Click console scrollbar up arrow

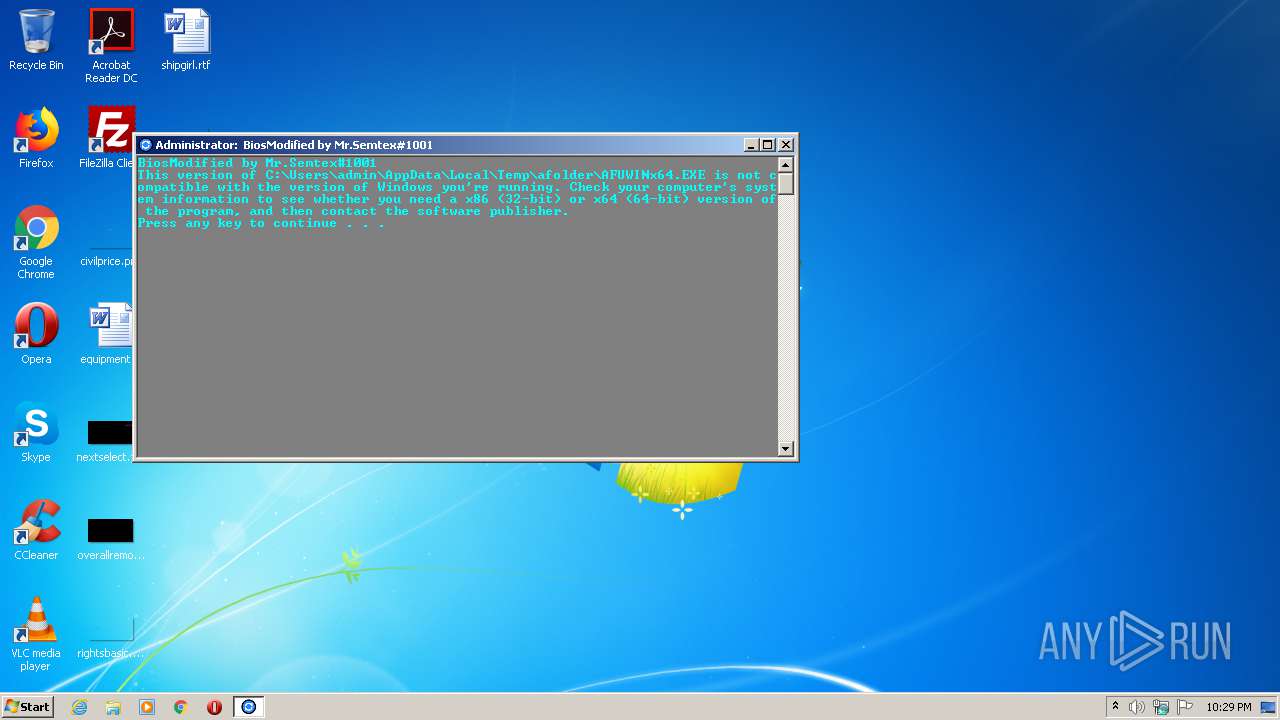[x=785, y=165]
